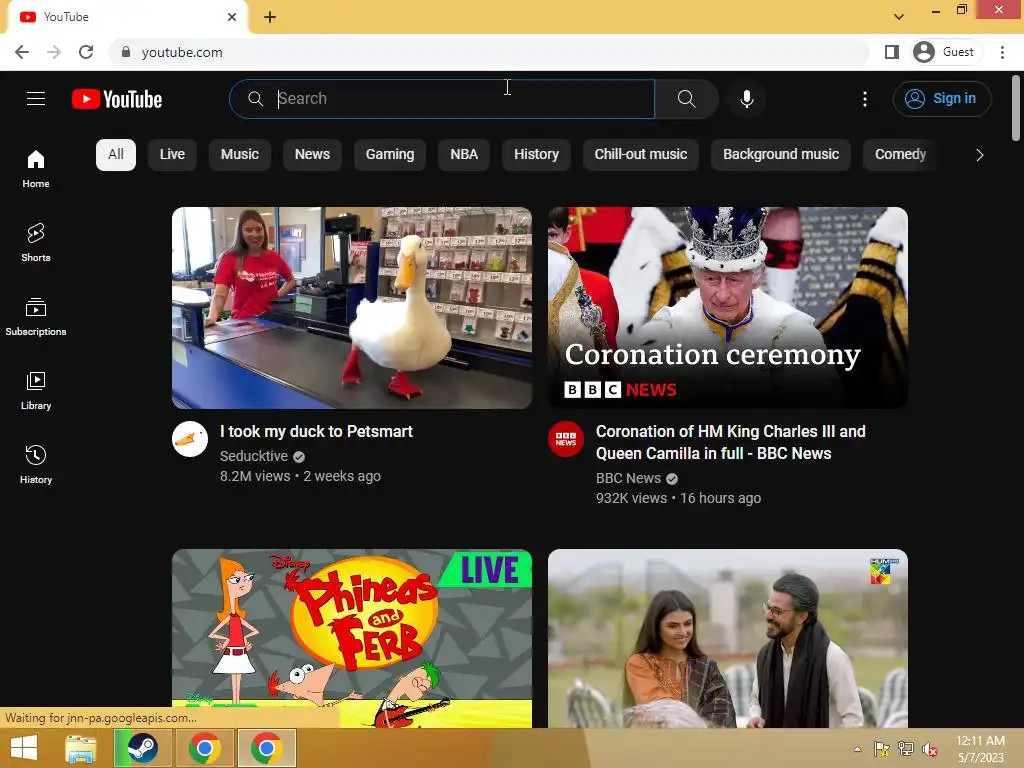Click muted volume tray icon
This screenshot has width=1024, height=768.
coord(929,749)
